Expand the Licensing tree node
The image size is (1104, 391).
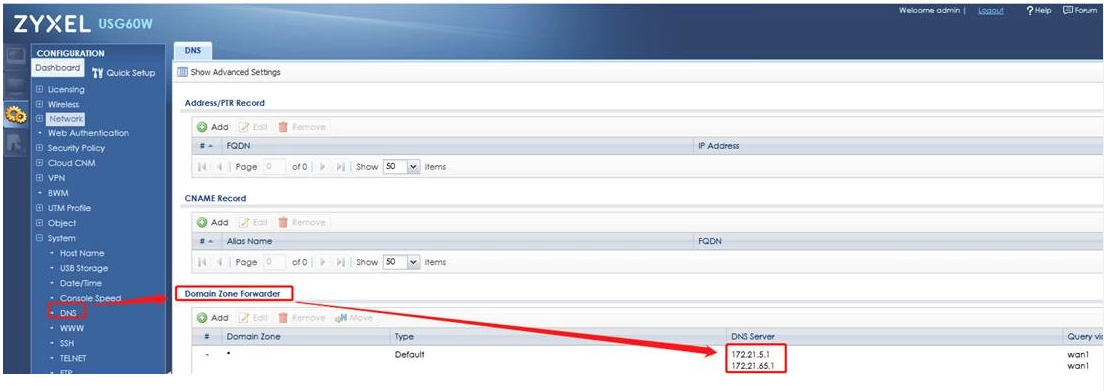(39, 89)
